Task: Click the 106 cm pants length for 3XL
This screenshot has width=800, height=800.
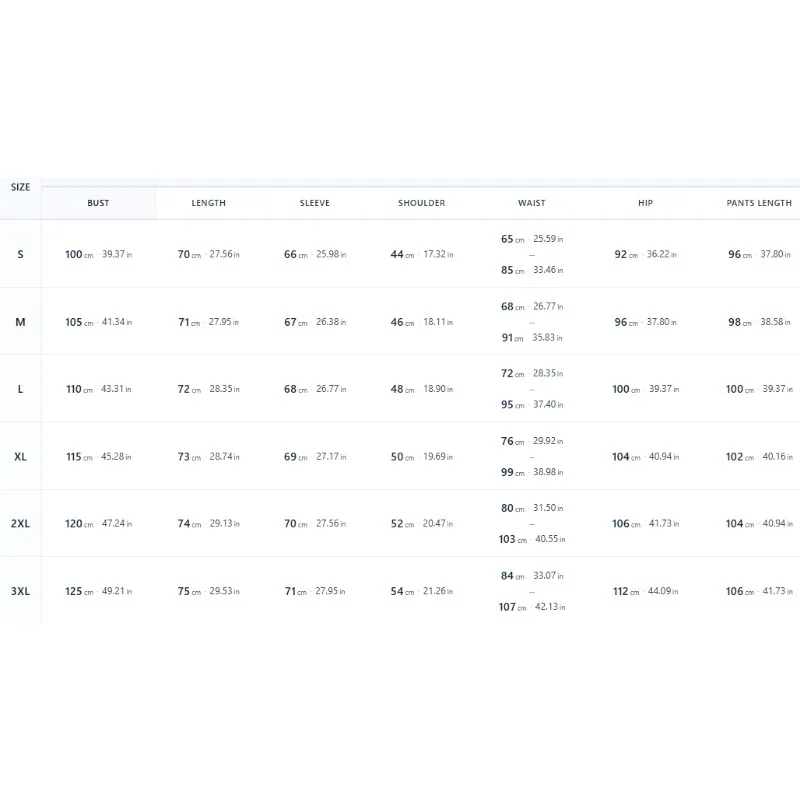Action: pos(740,591)
